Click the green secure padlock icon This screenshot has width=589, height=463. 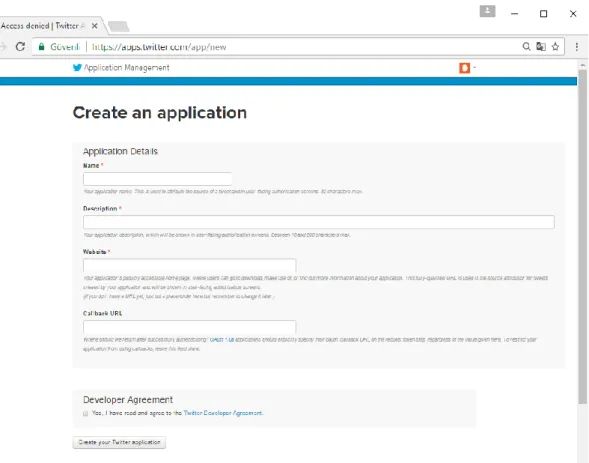42,47
